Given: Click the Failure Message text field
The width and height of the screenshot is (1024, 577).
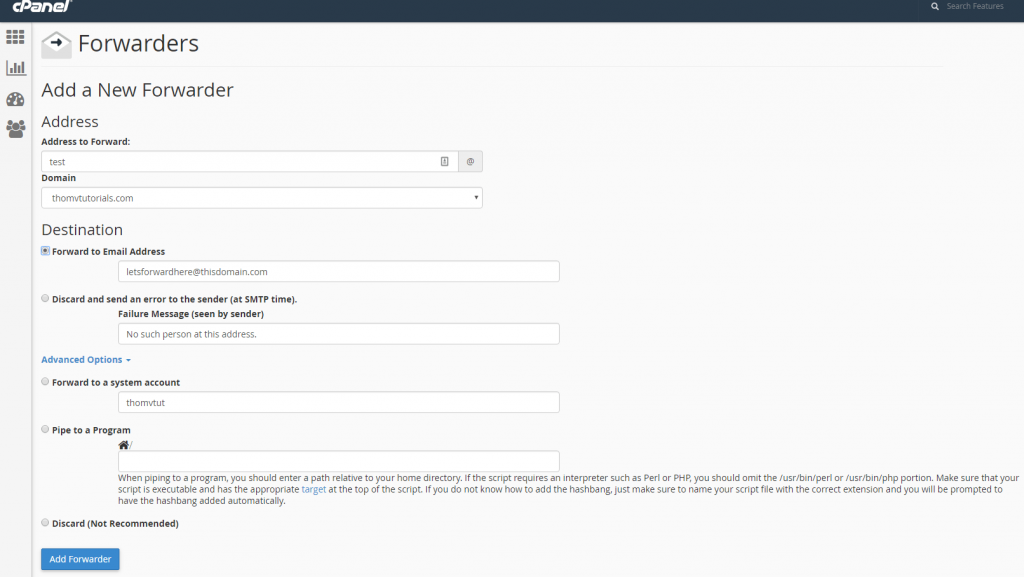Looking at the screenshot, I should [338, 334].
